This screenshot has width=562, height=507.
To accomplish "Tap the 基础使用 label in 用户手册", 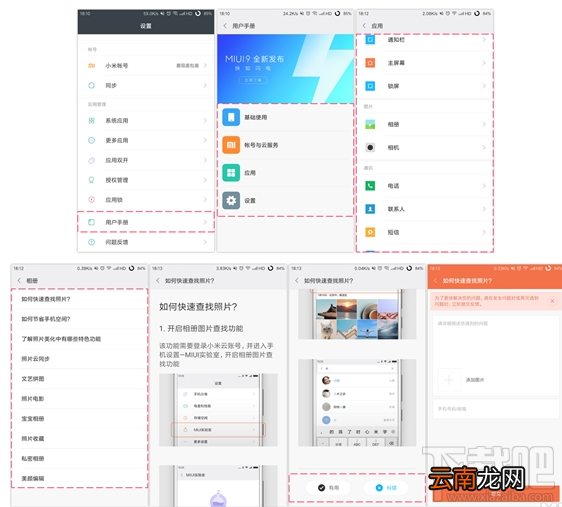I will [256, 117].
